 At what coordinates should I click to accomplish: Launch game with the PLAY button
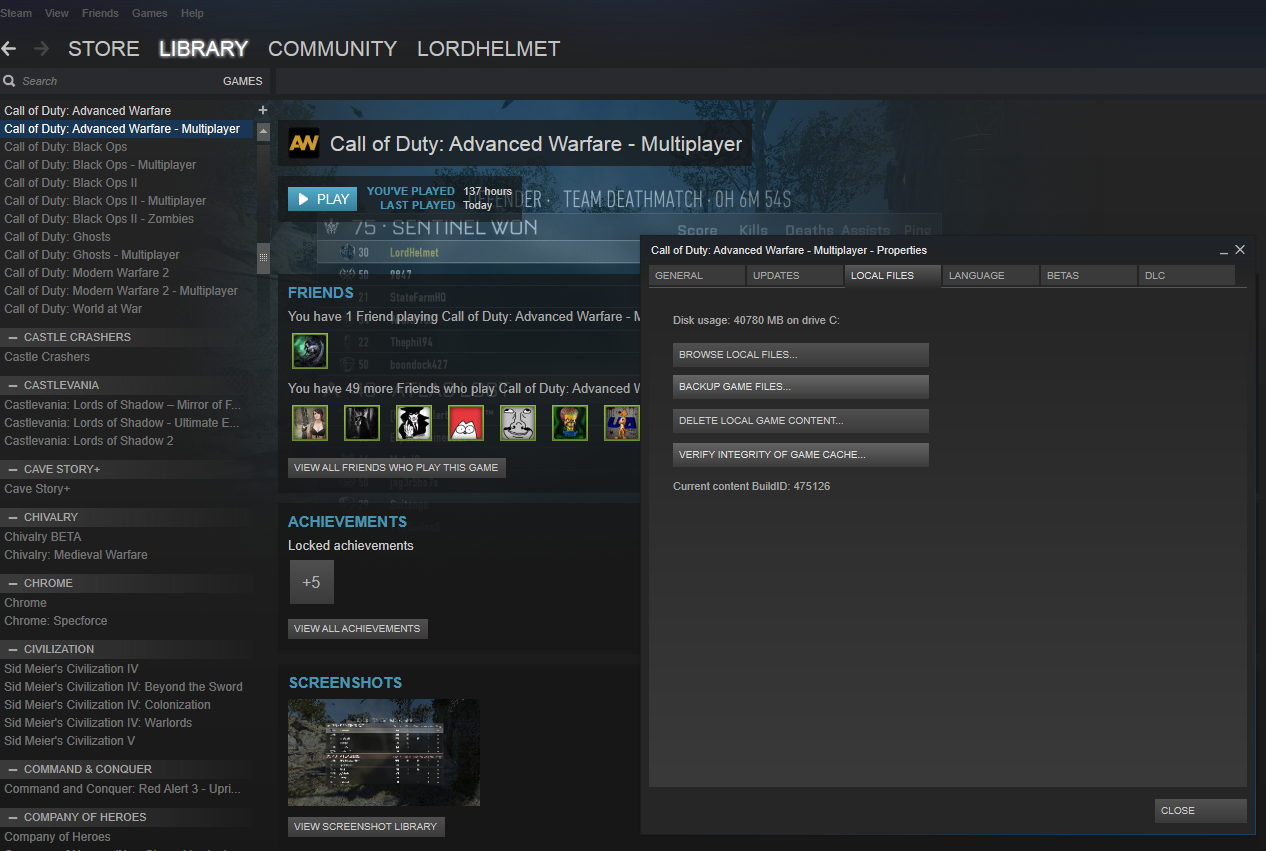[322, 199]
